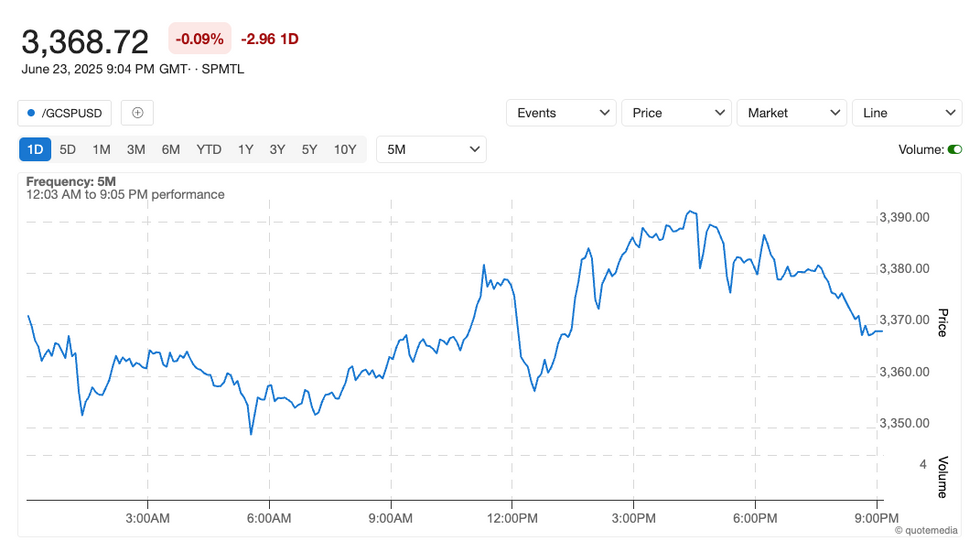This screenshot has height=543, width=980.
Task: Choose the 3M time range
Action: coord(136,150)
